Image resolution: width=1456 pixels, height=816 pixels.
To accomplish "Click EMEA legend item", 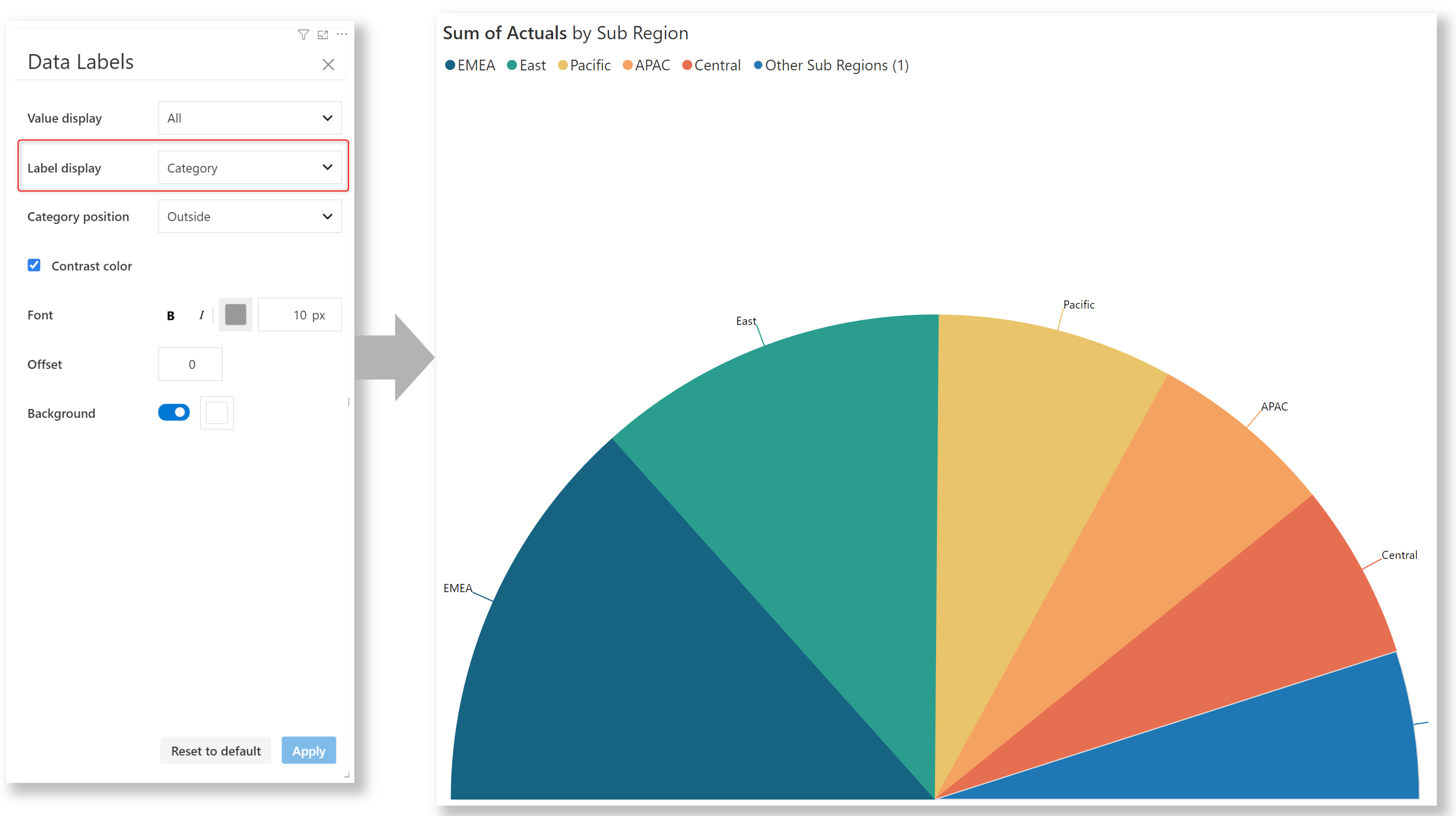I will (x=470, y=65).
